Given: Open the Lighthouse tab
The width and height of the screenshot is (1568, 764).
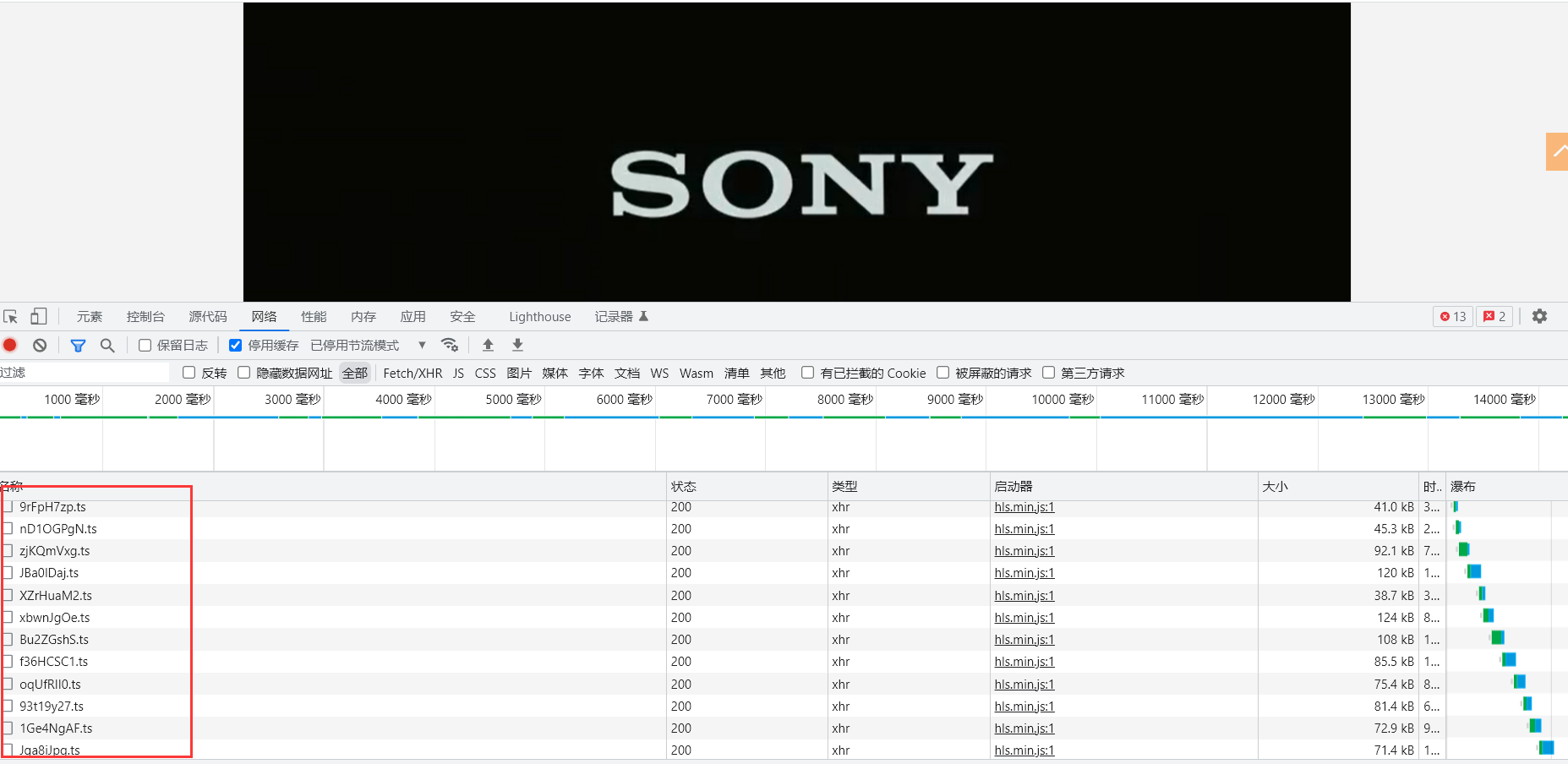Looking at the screenshot, I should point(540,316).
